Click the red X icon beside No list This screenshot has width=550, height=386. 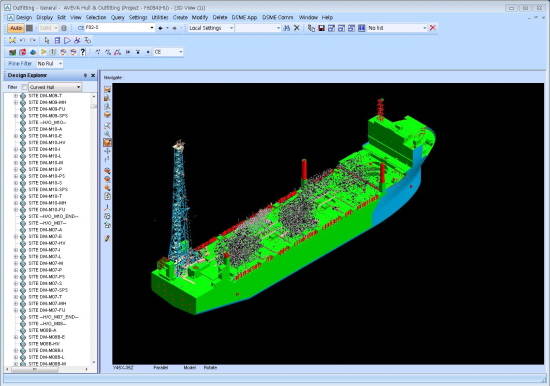[x=432, y=28]
